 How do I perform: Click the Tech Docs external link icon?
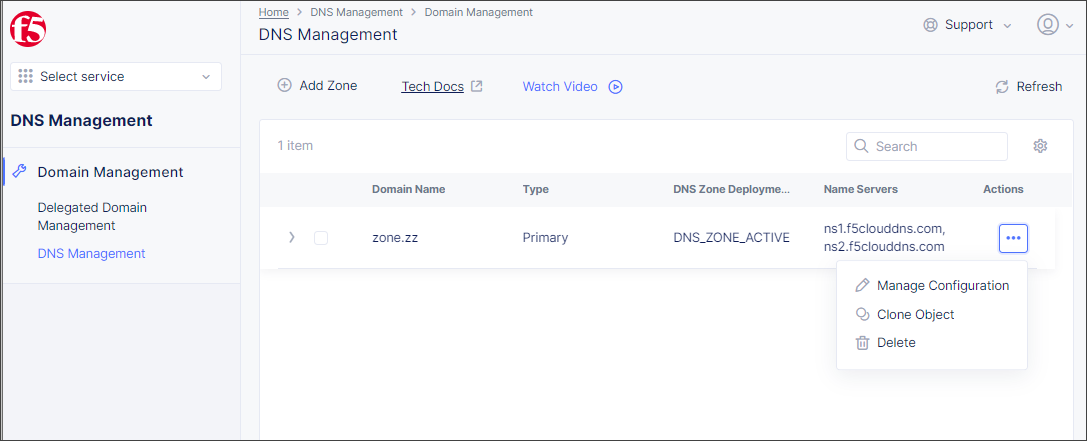point(476,86)
